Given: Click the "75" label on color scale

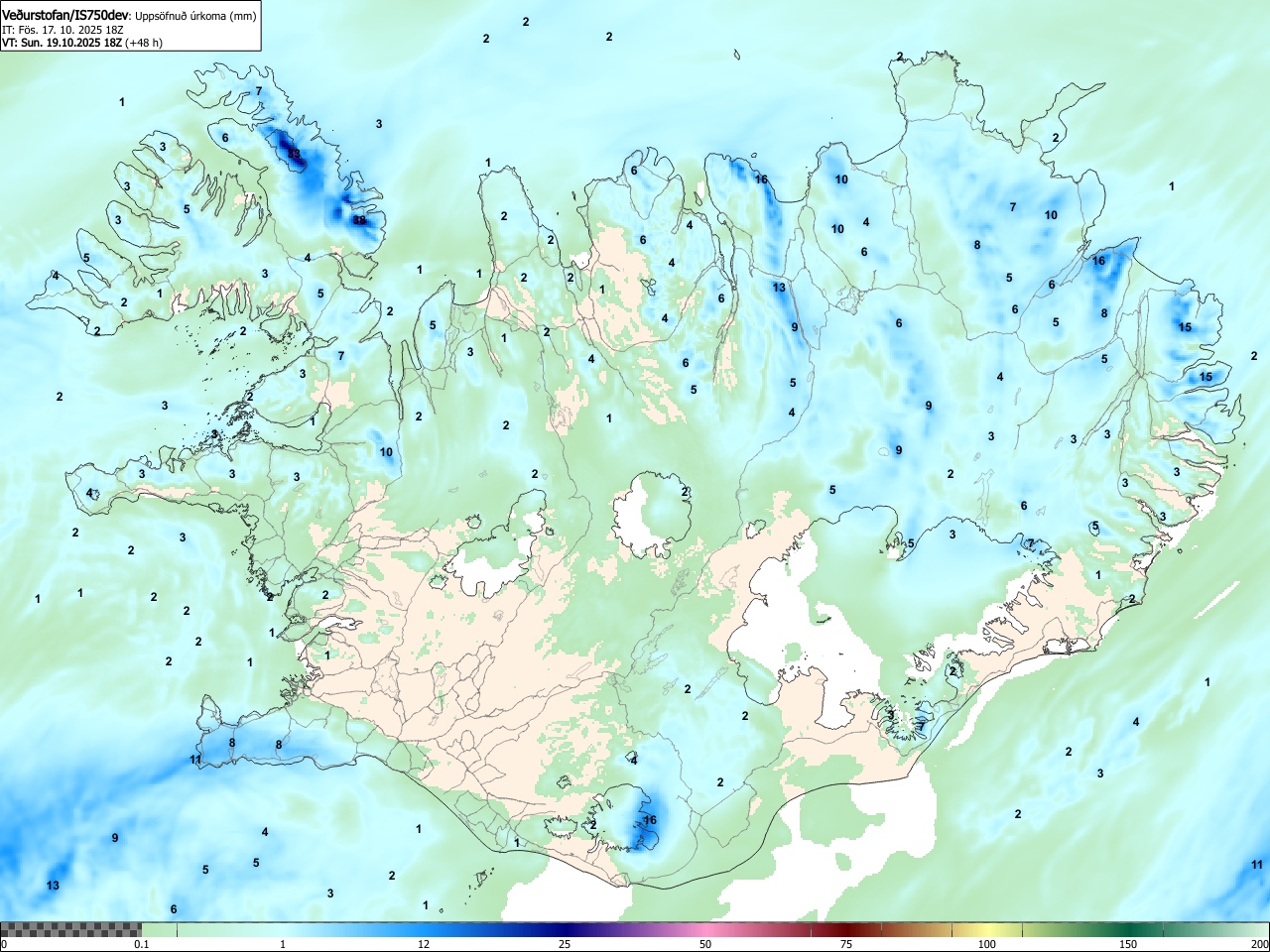Looking at the screenshot, I should [x=846, y=944].
